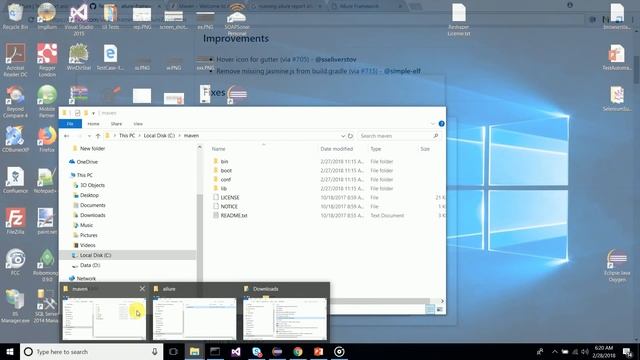This screenshot has height=360, width=640.
Task: Sort by the Date modified column header
Action: 337,149
